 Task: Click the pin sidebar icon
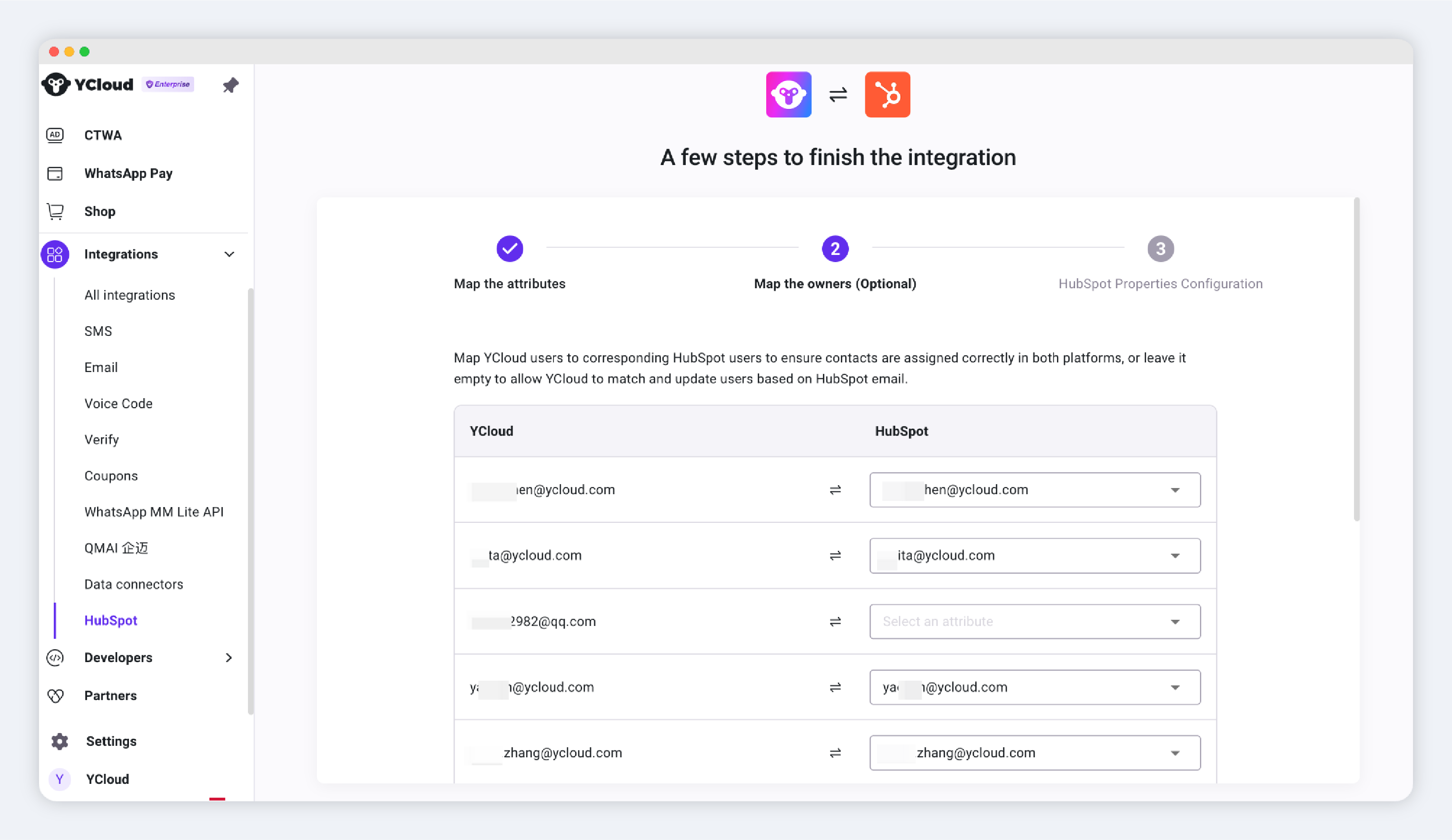coord(230,85)
